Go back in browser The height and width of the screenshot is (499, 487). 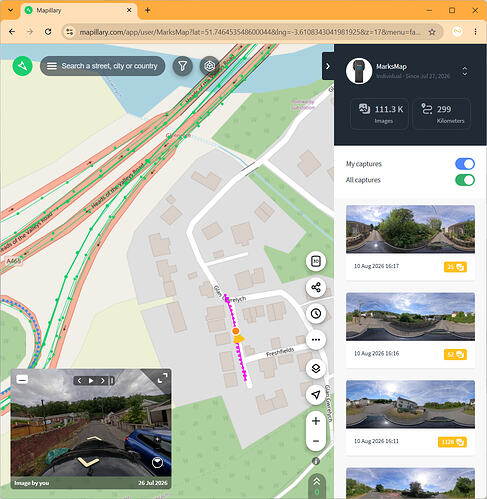[x=12, y=32]
